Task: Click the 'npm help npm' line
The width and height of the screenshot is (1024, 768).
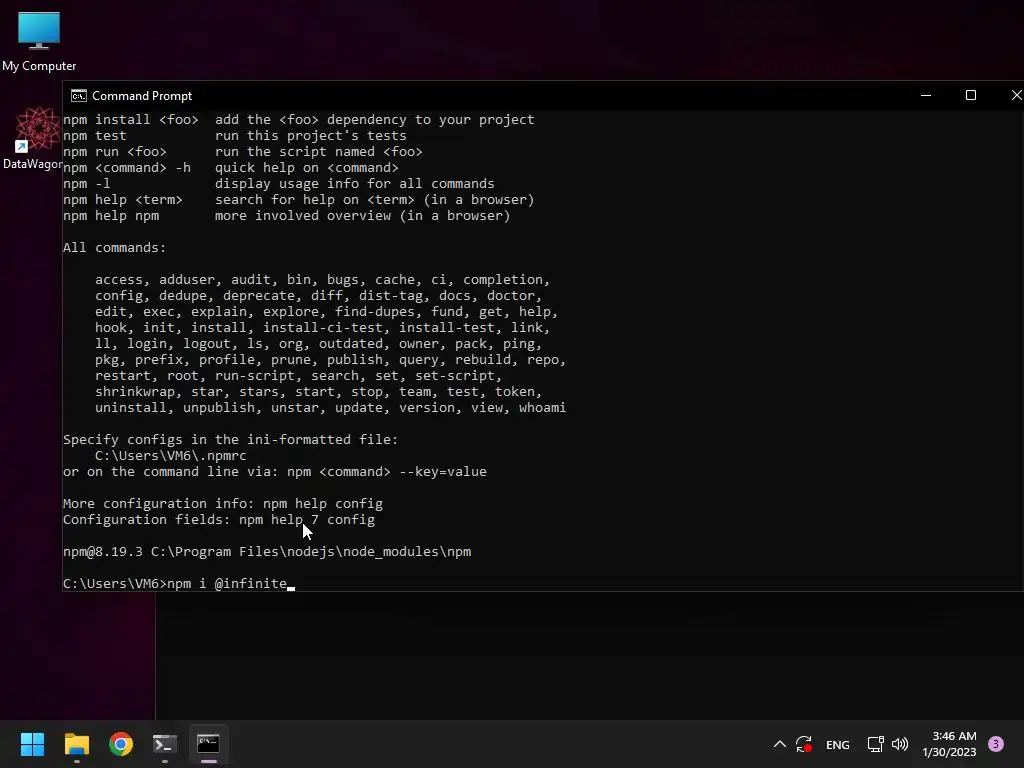Action: [x=286, y=216]
